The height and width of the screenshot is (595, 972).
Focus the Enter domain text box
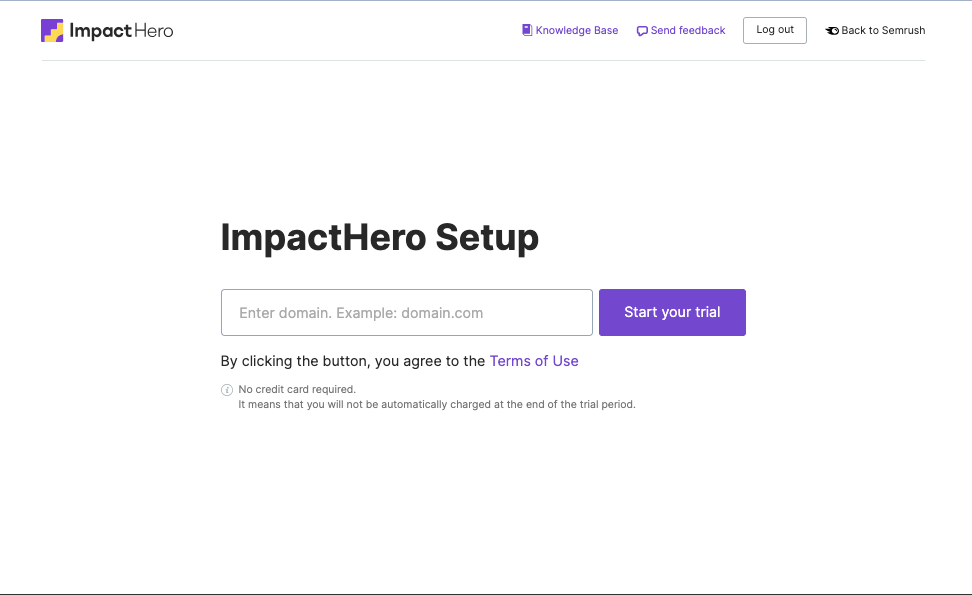[x=405, y=312]
